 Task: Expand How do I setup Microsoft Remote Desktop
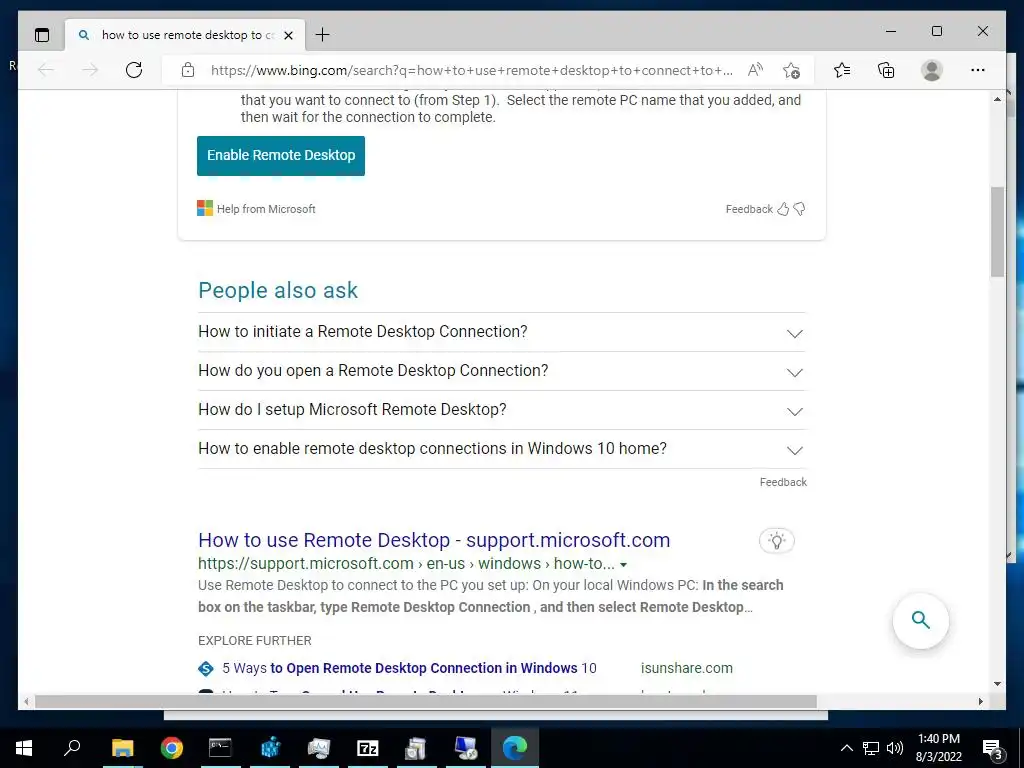tap(502, 410)
